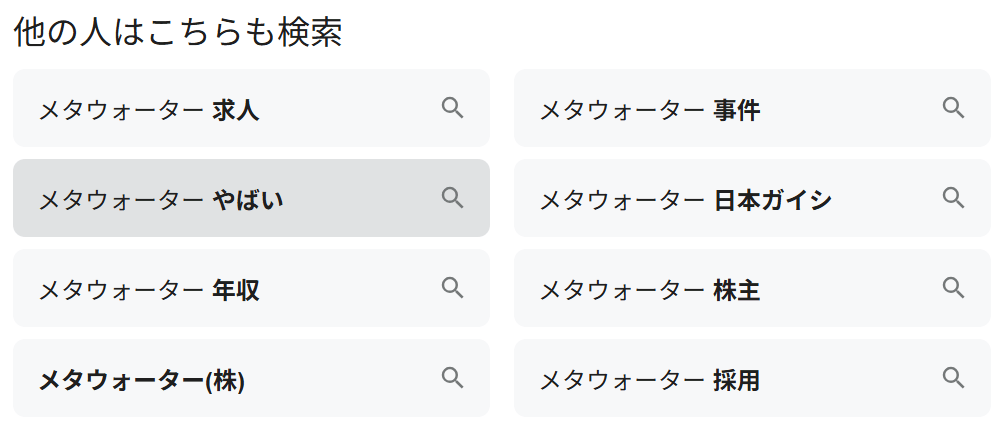Click bold text 日本ガイシ in suggestion
1003x441 pixels.
click(x=773, y=199)
